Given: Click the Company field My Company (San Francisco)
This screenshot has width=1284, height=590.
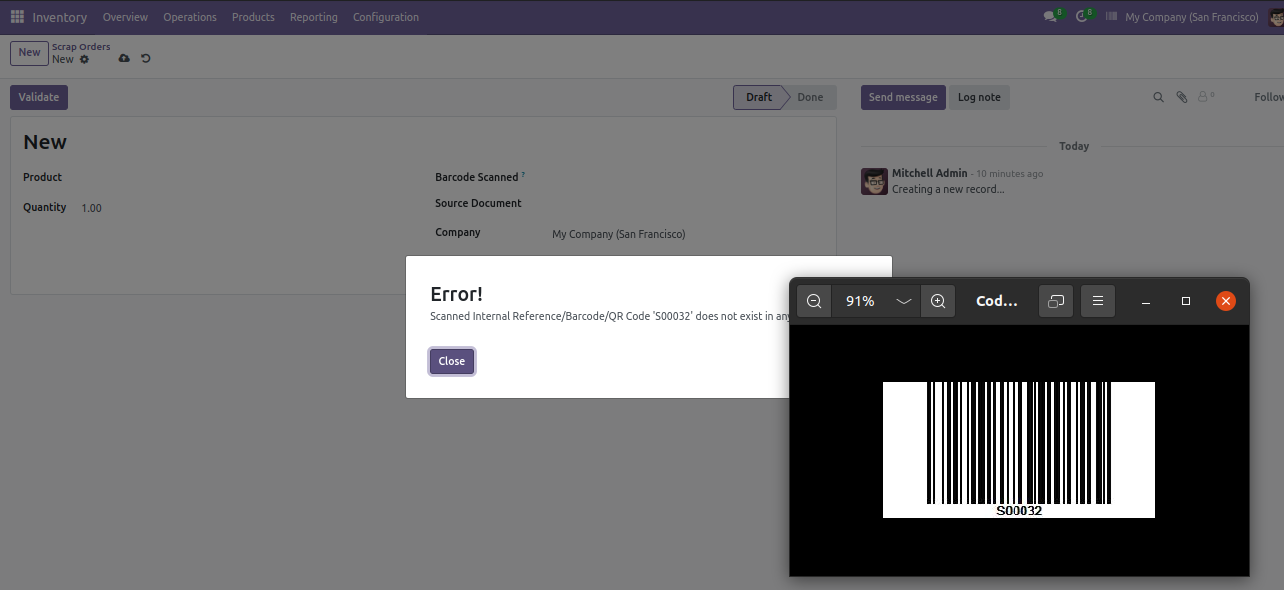Looking at the screenshot, I should 618,234.
